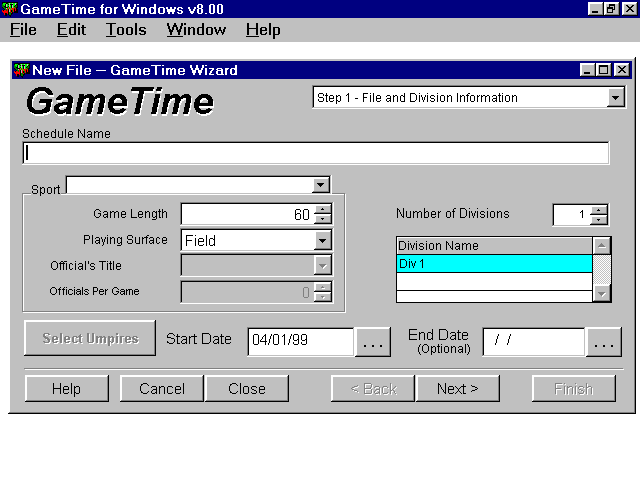
Task: Click into the Schedule Name text field
Action: coord(316,153)
